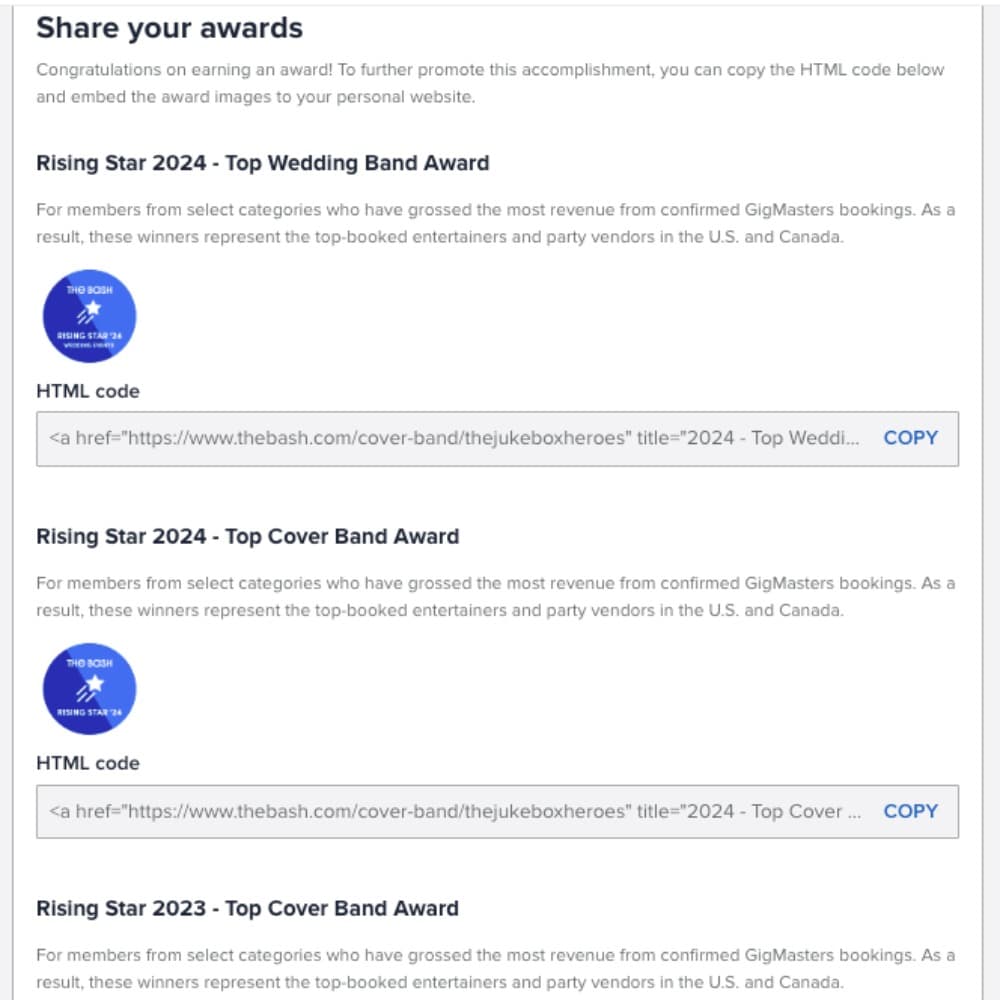This screenshot has height=1000, width=1000.
Task: Click the Top Wedding Band award badge
Action: [x=89, y=316]
